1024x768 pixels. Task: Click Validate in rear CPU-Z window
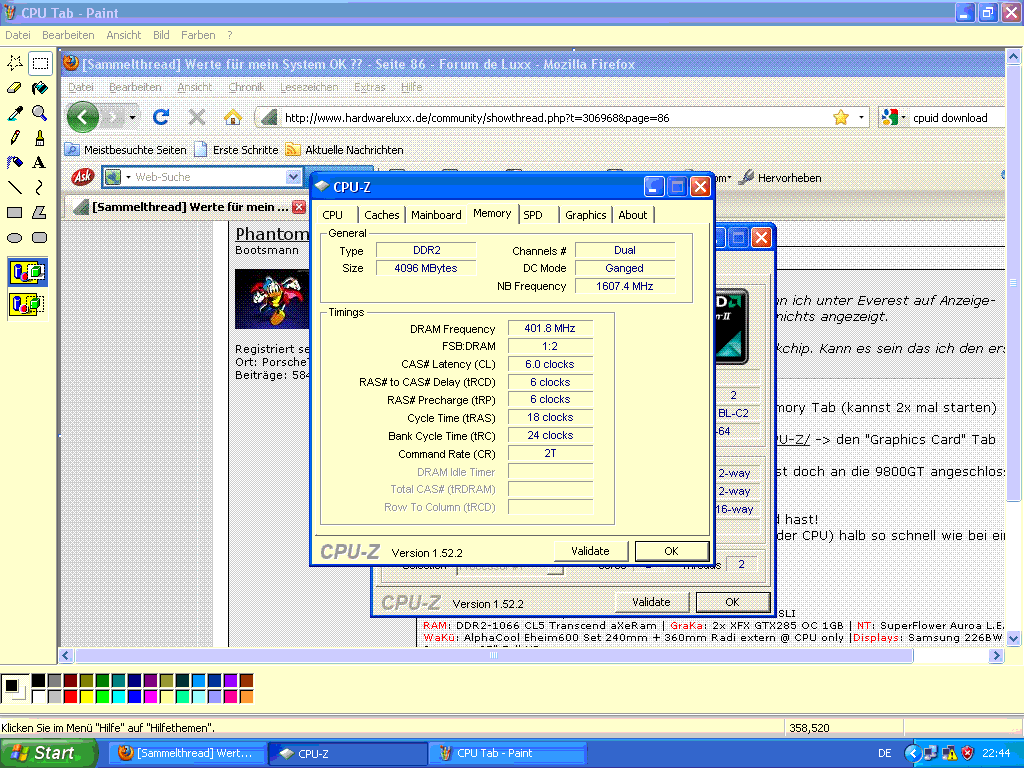651,602
